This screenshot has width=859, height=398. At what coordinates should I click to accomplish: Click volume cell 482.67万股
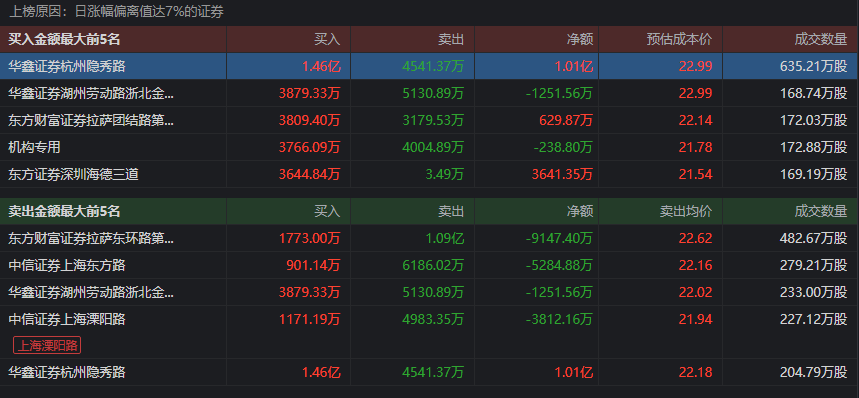point(814,238)
